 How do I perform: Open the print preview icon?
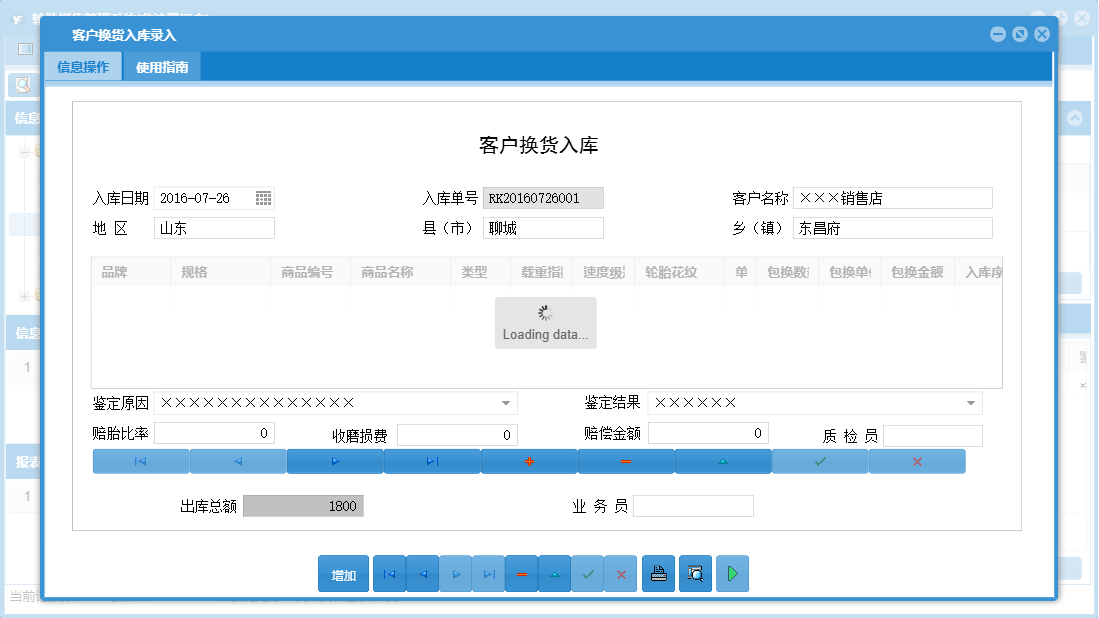(x=695, y=574)
